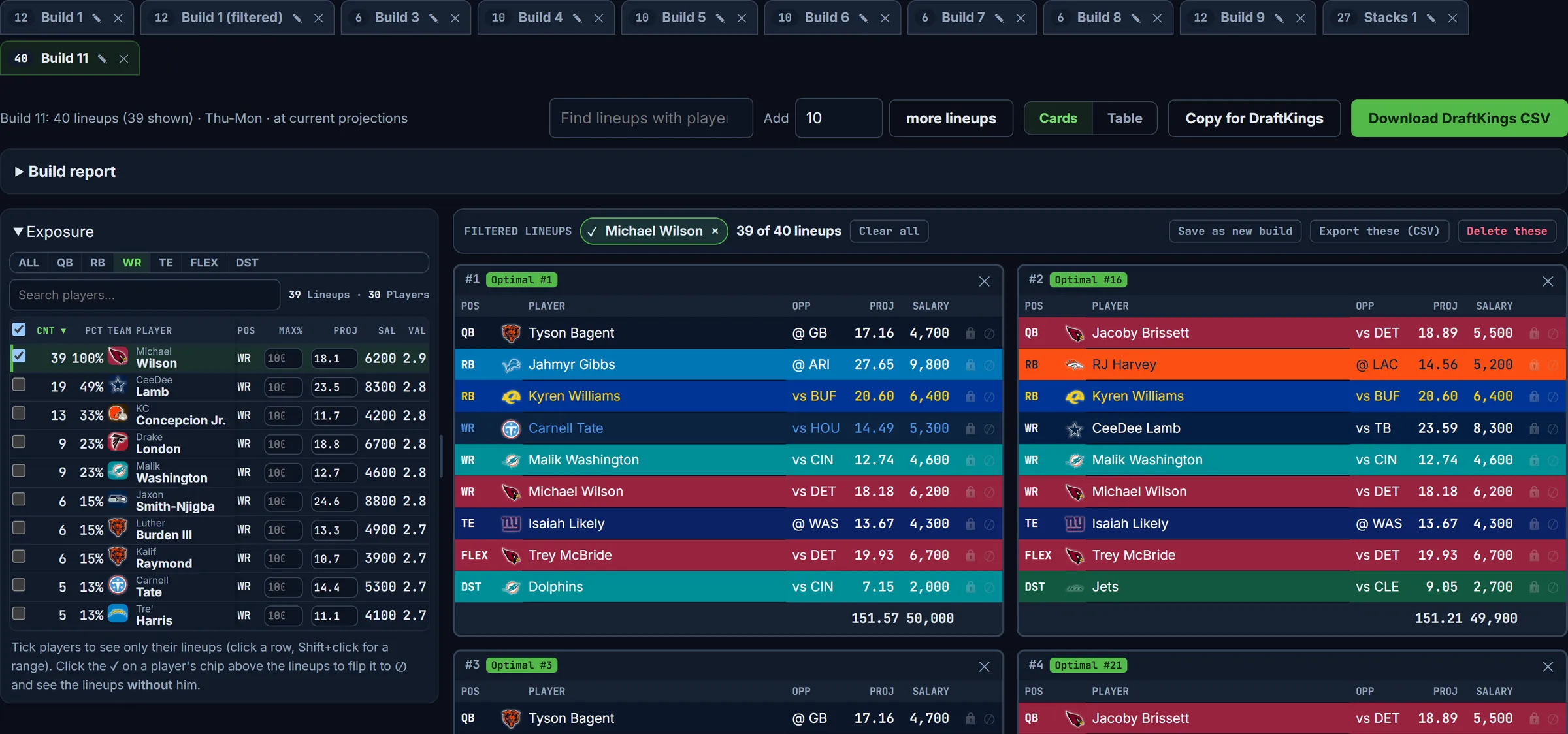The image size is (1568, 734).
Task: Edit Michael Wilson MAX% field
Action: [x=283, y=359]
